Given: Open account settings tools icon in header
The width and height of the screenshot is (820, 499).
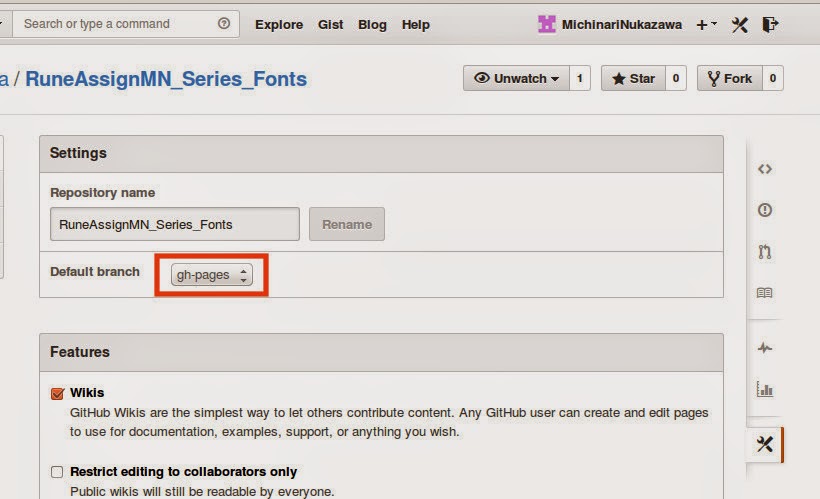Looking at the screenshot, I should (739, 25).
